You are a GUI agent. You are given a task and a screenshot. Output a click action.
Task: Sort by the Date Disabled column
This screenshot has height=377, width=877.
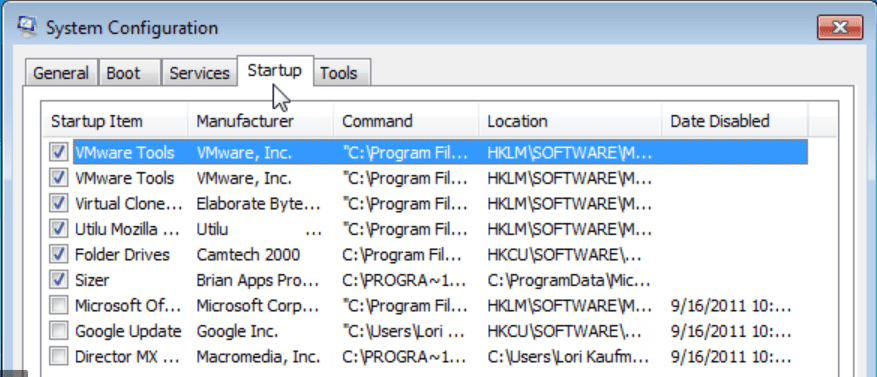[x=734, y=121]
